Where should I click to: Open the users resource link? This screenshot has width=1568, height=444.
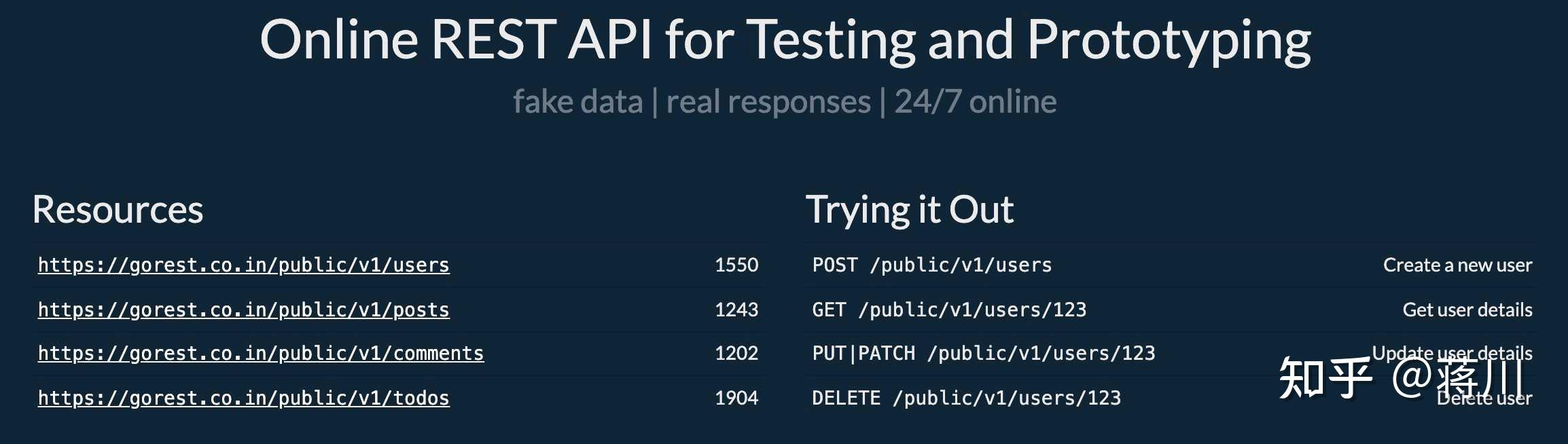point(243,265)
